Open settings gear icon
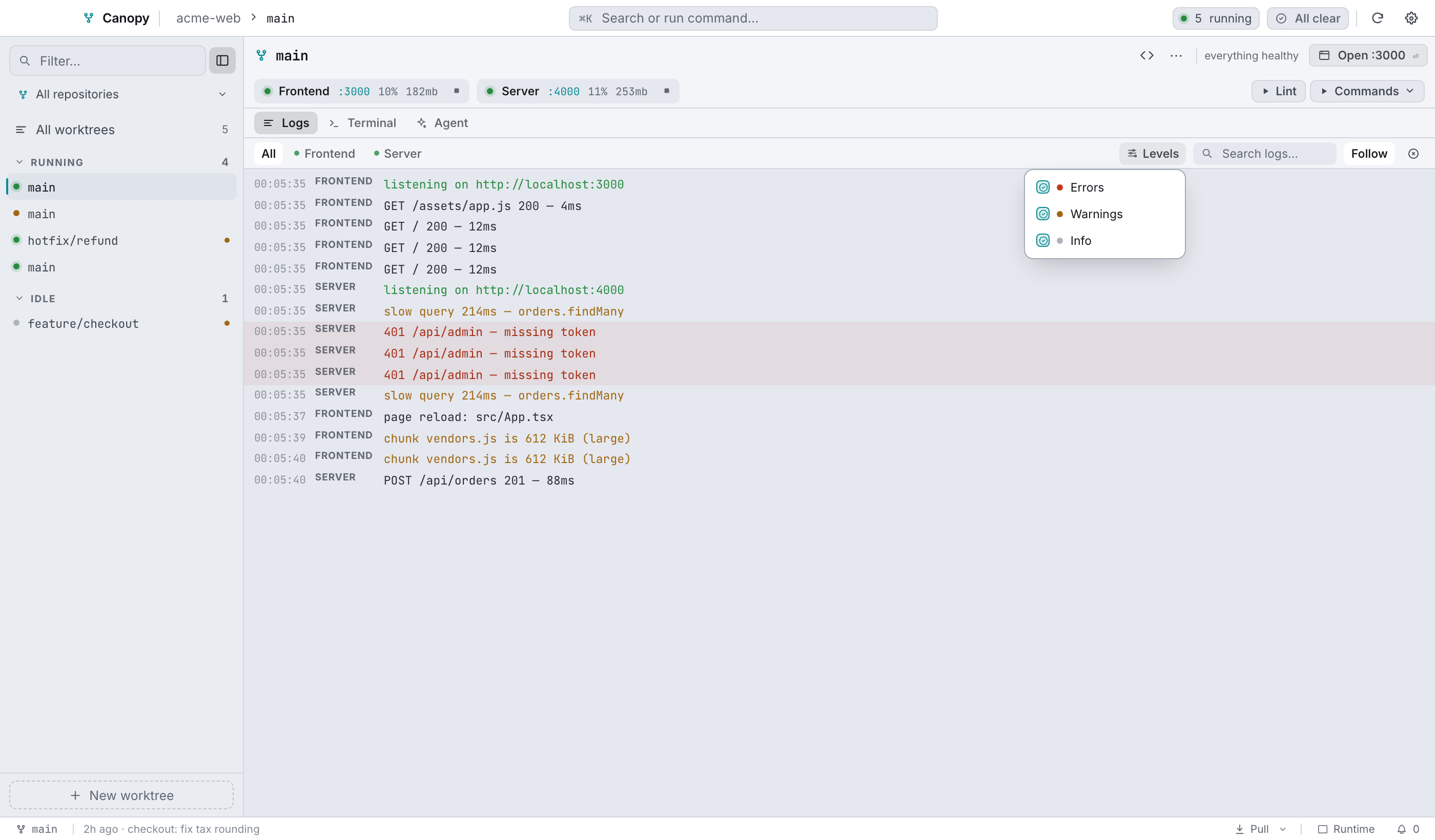This screenshot has height=840, width=1435. pyautogui.click(x=1411, y=18)
